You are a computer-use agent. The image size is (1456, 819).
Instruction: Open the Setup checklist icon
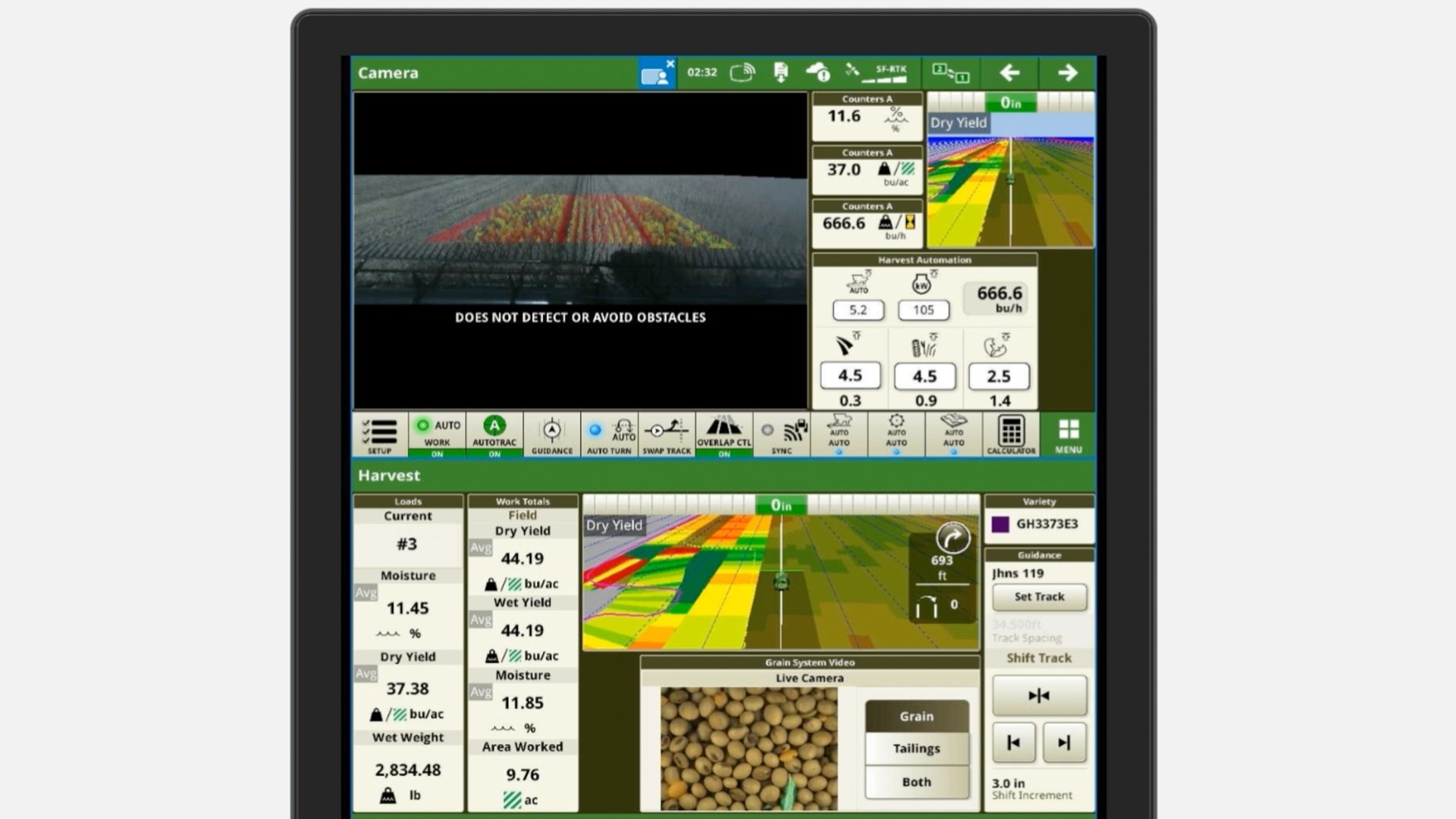380,435
